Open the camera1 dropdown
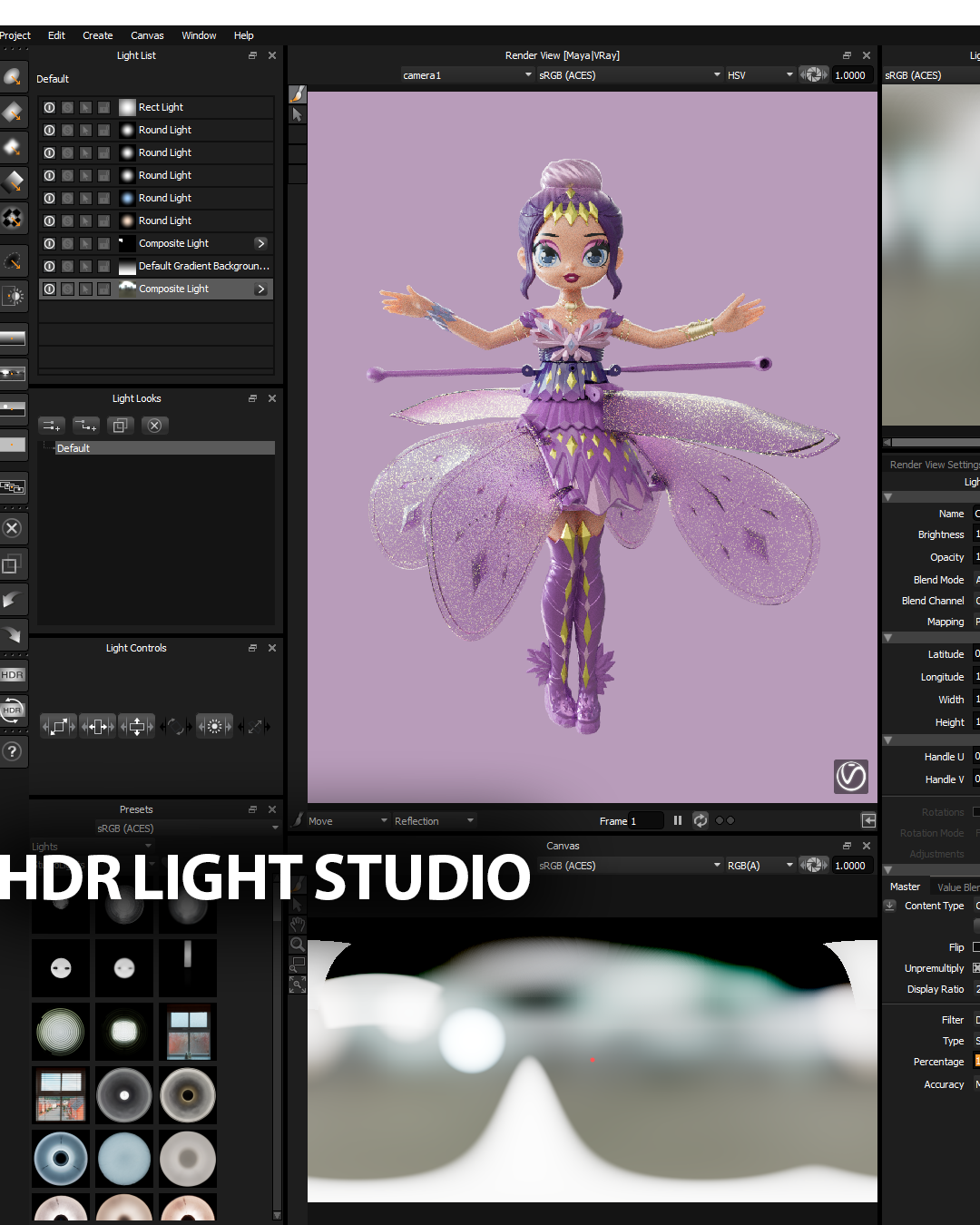 pyautogui.click(x=466, y=75)
